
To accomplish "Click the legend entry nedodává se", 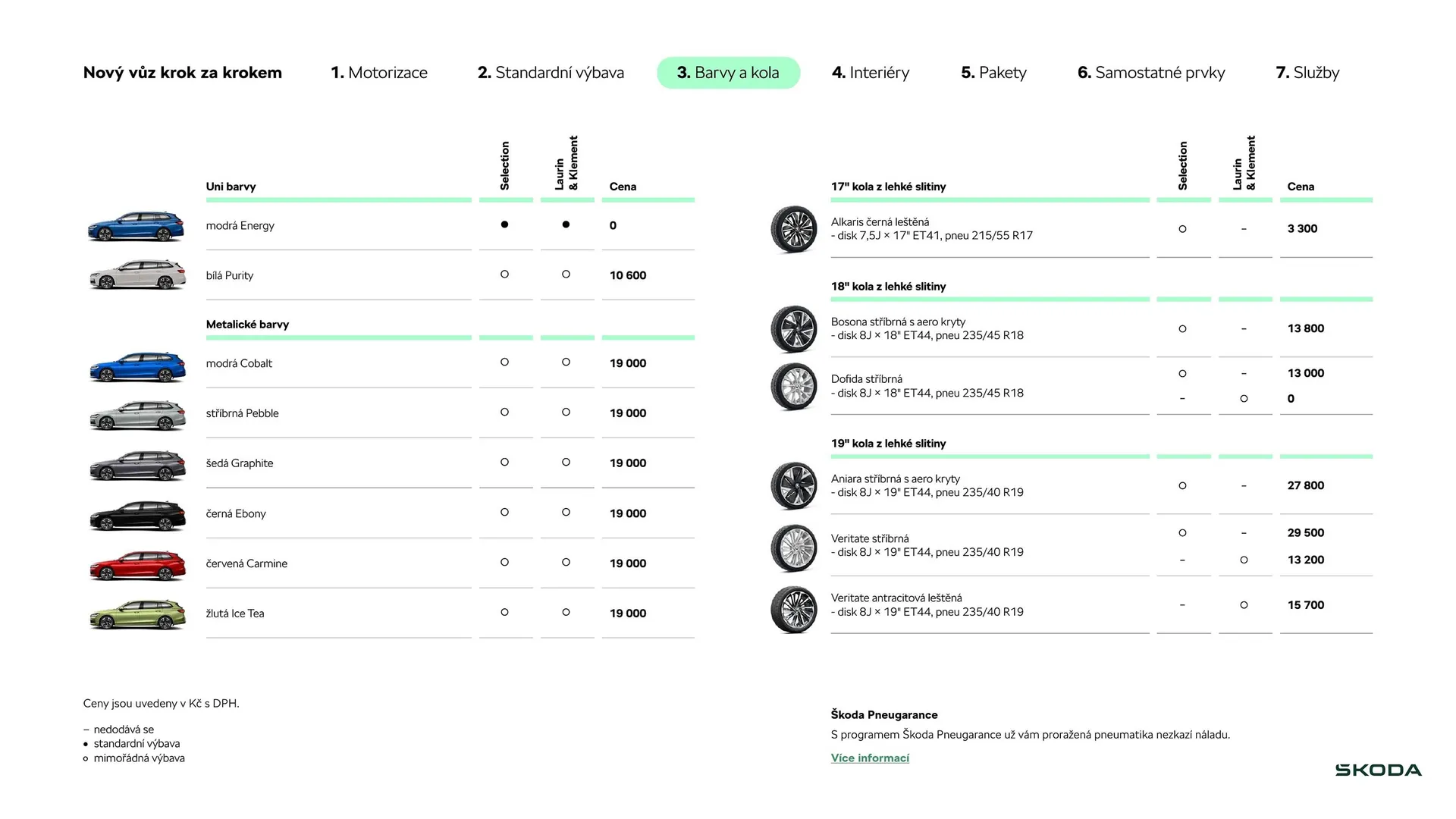I will (124, 730).
